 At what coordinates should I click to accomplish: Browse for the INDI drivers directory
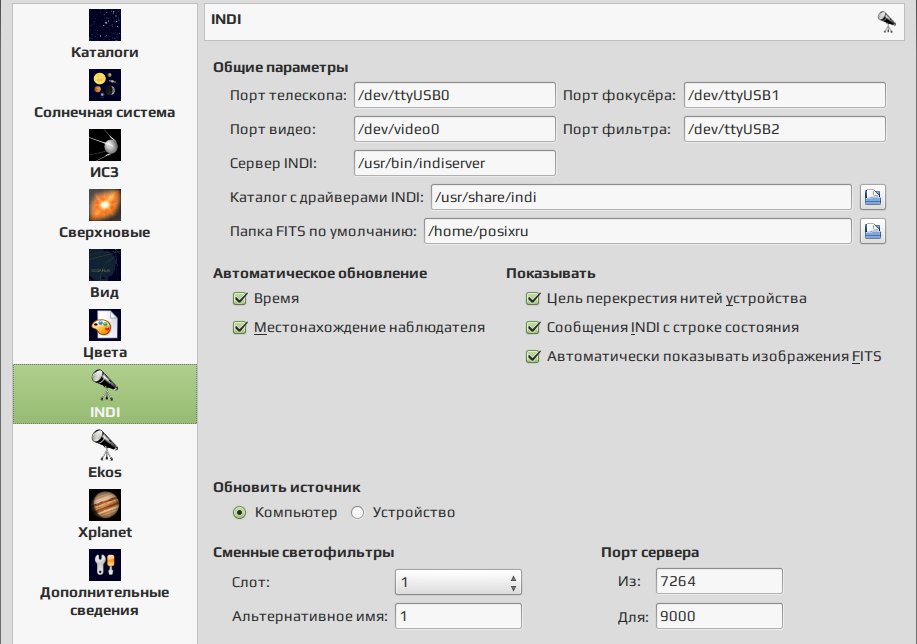pyautogui.click(x=873, y=197)
